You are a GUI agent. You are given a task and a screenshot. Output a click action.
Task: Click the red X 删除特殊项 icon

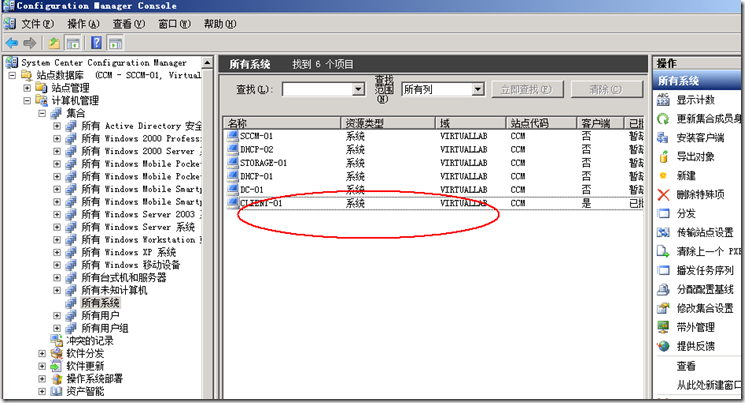coord(663,194)
